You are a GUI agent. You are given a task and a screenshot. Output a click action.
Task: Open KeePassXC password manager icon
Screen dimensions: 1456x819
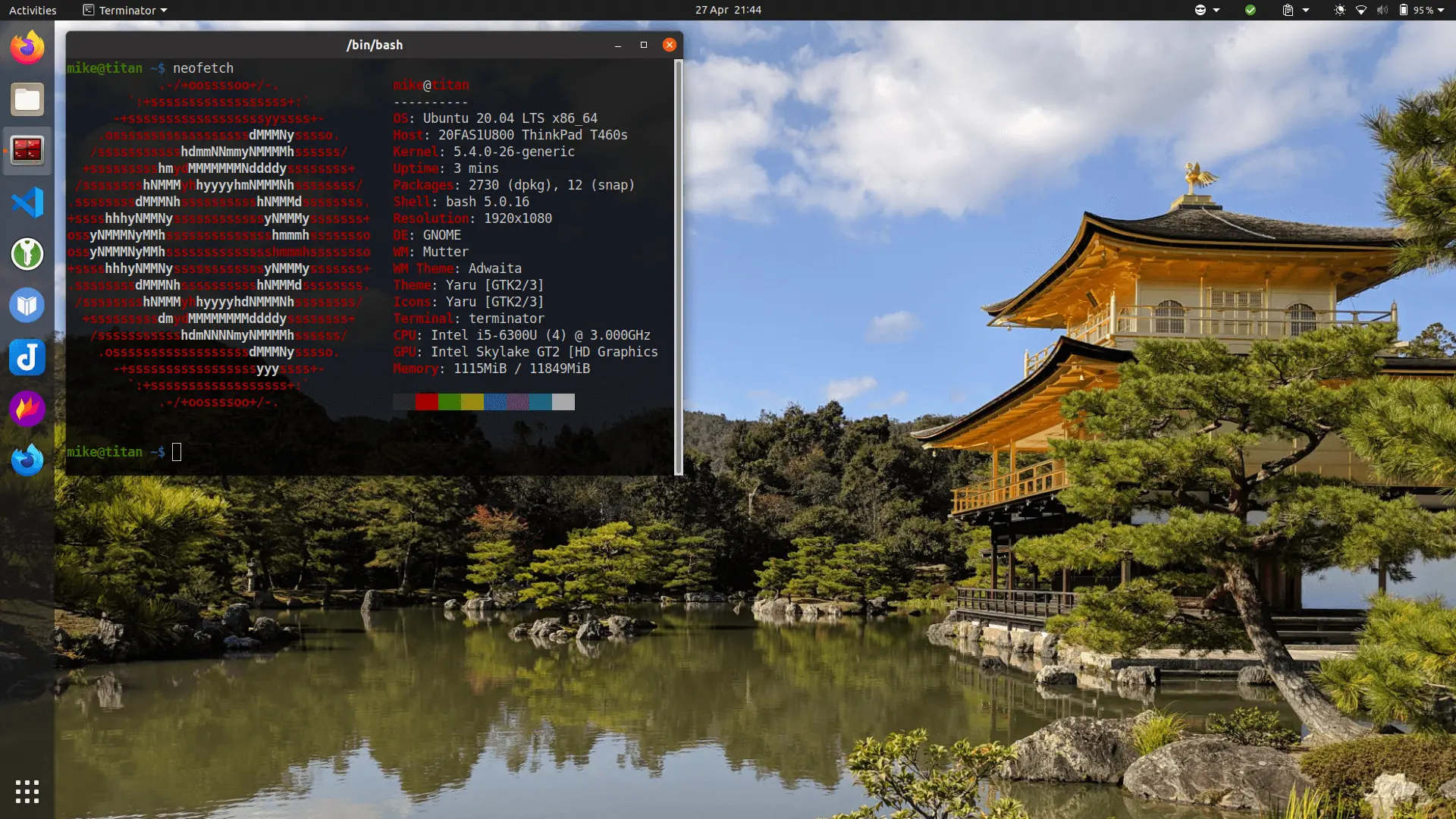(27, 254)
